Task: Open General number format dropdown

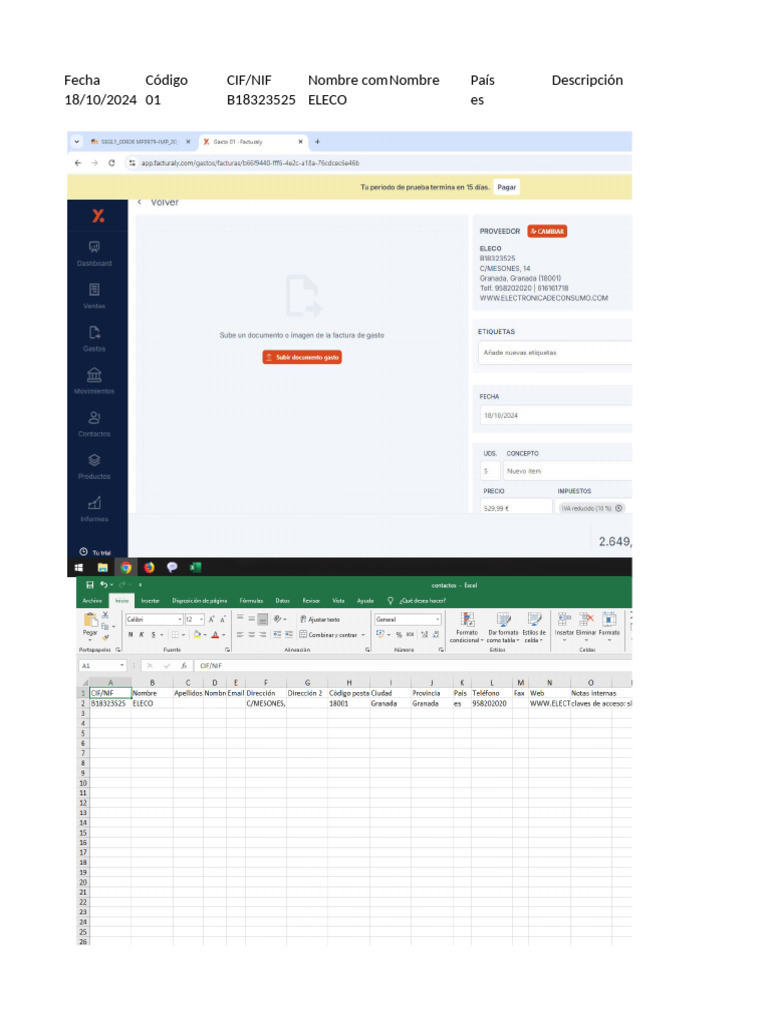Action: [437, 619]
